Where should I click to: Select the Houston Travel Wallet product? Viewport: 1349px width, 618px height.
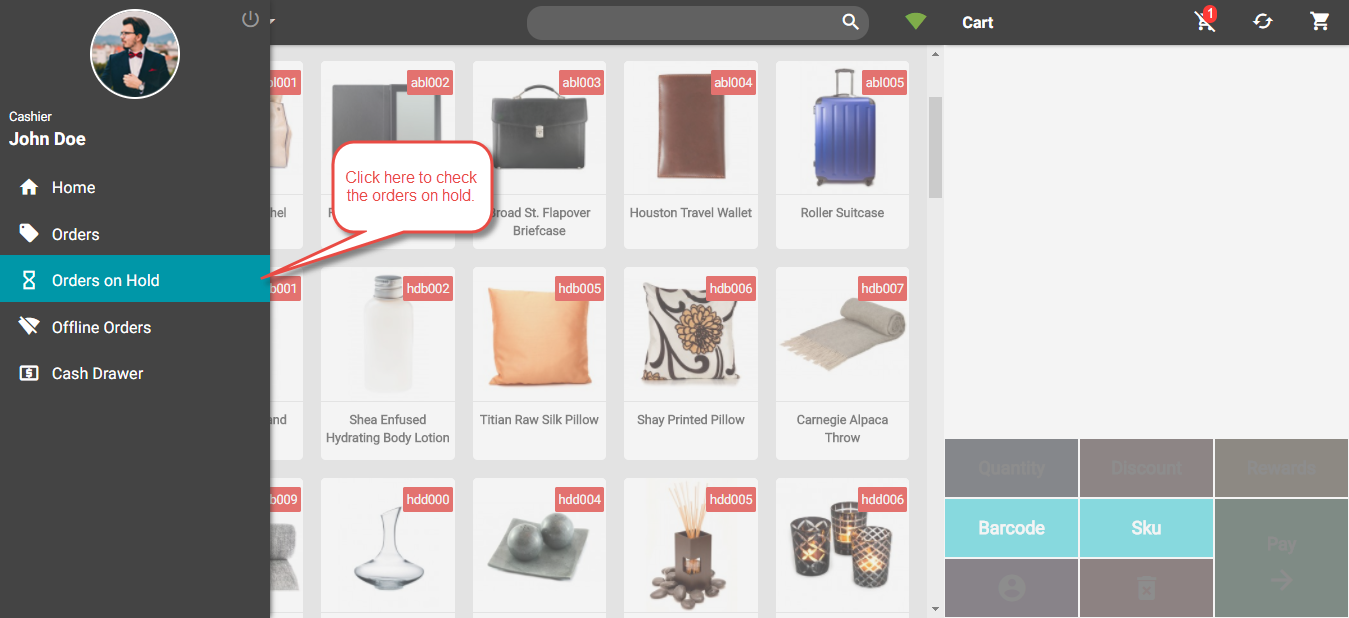click(691, 155)
